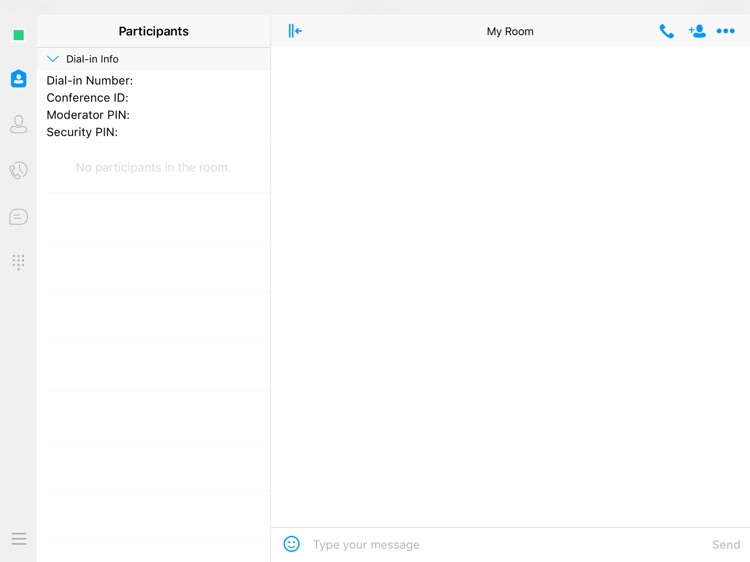750x562 pixels.
Task: Open the Contacts sidebar icon
Action: point(19,124)
